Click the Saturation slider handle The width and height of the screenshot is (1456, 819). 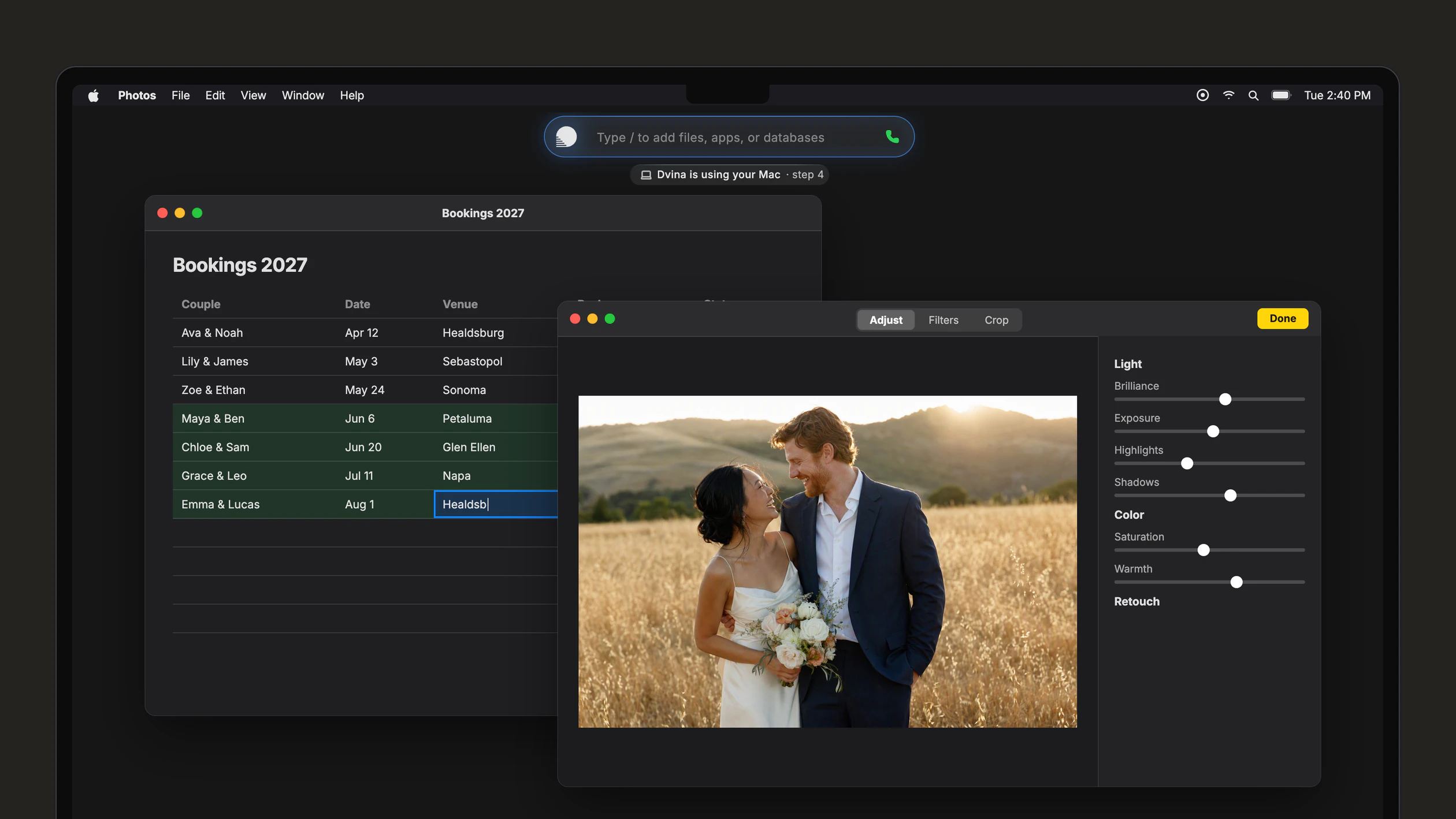(1203, 550)
